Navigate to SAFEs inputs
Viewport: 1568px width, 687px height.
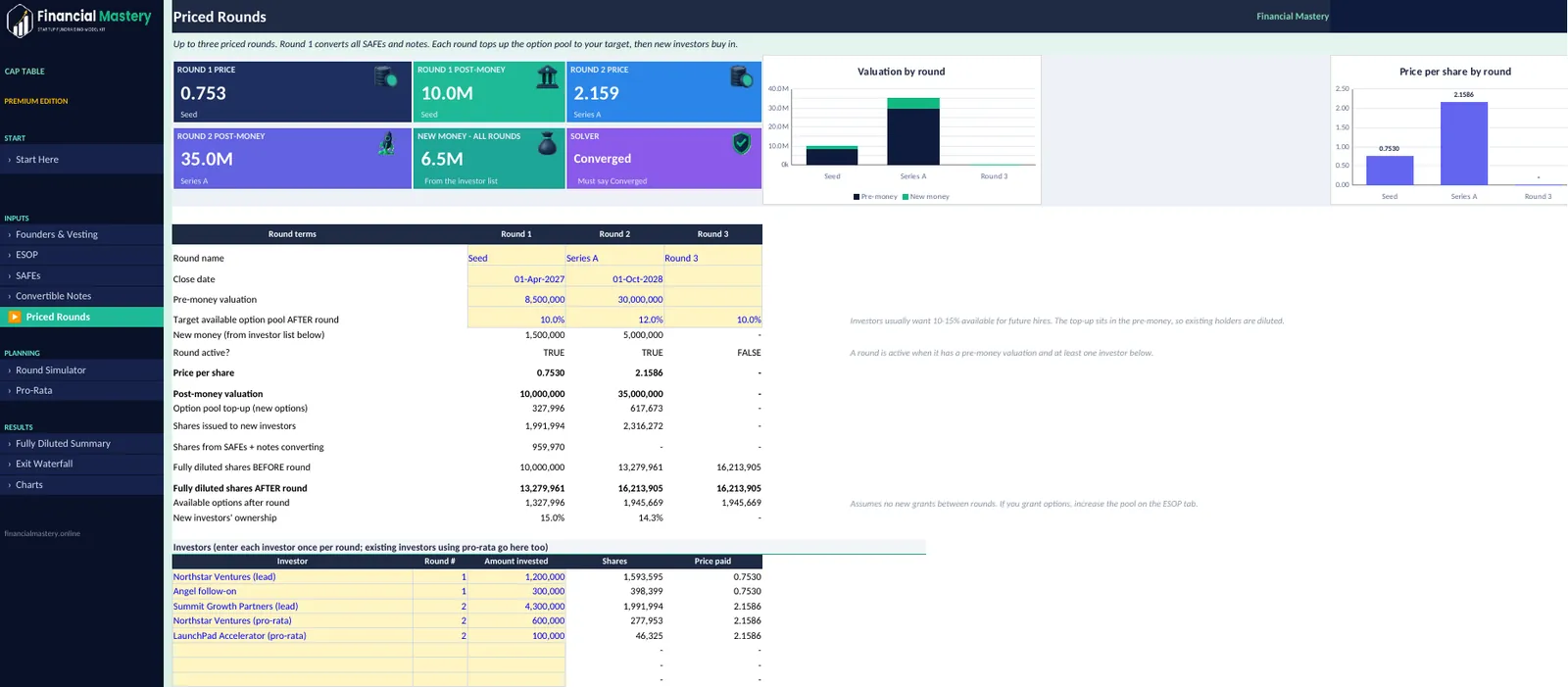[82, 275]
